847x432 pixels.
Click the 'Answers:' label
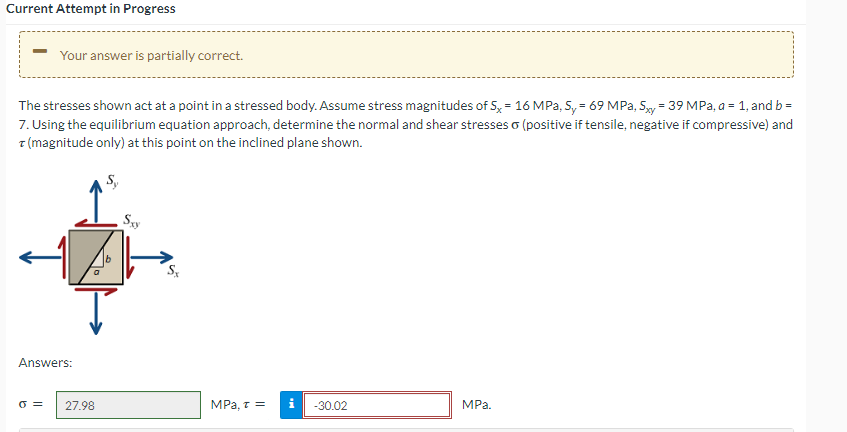tap(45, 362)
